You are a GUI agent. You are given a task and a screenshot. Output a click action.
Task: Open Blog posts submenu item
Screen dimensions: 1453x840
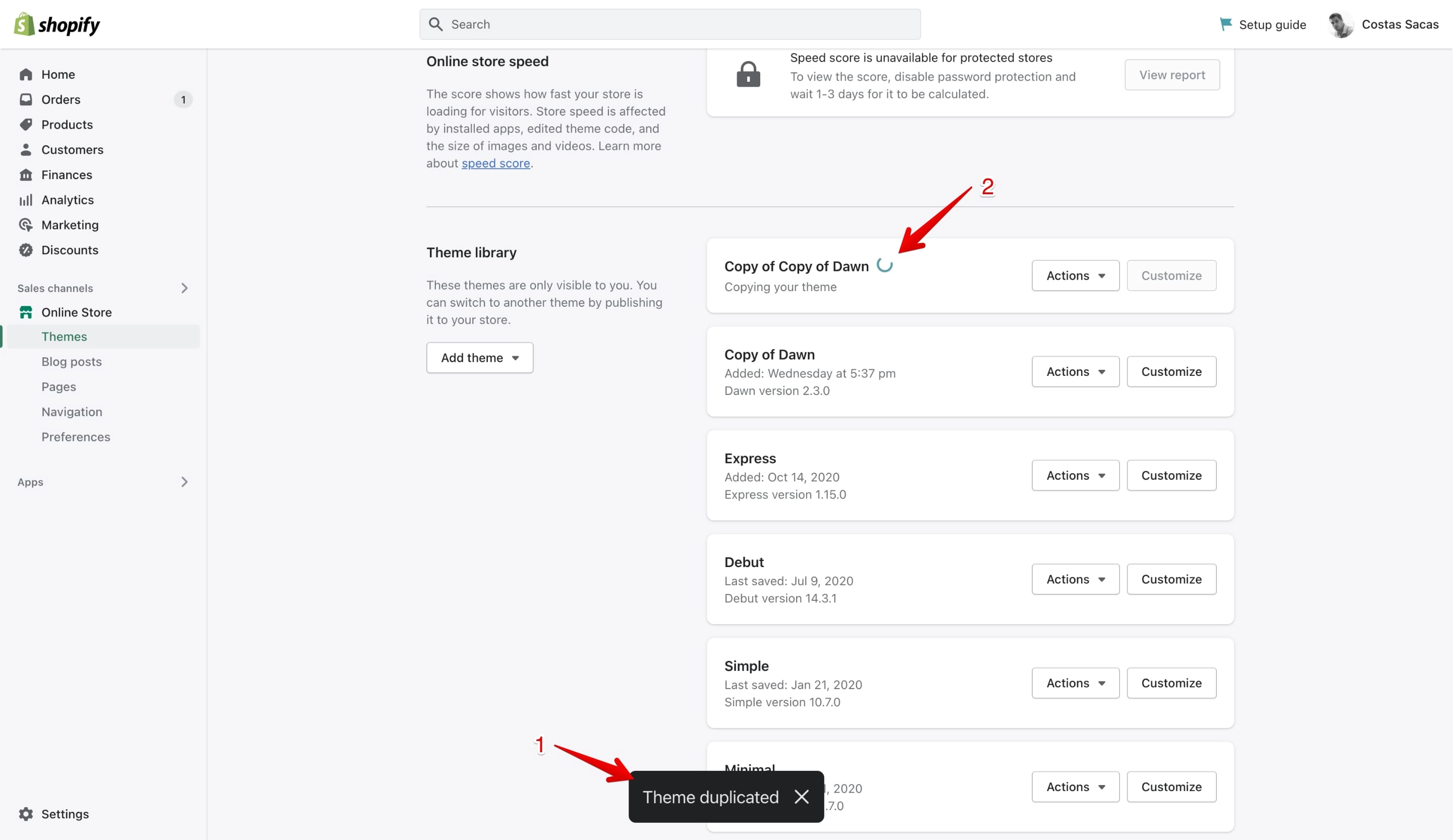point(72,362)
